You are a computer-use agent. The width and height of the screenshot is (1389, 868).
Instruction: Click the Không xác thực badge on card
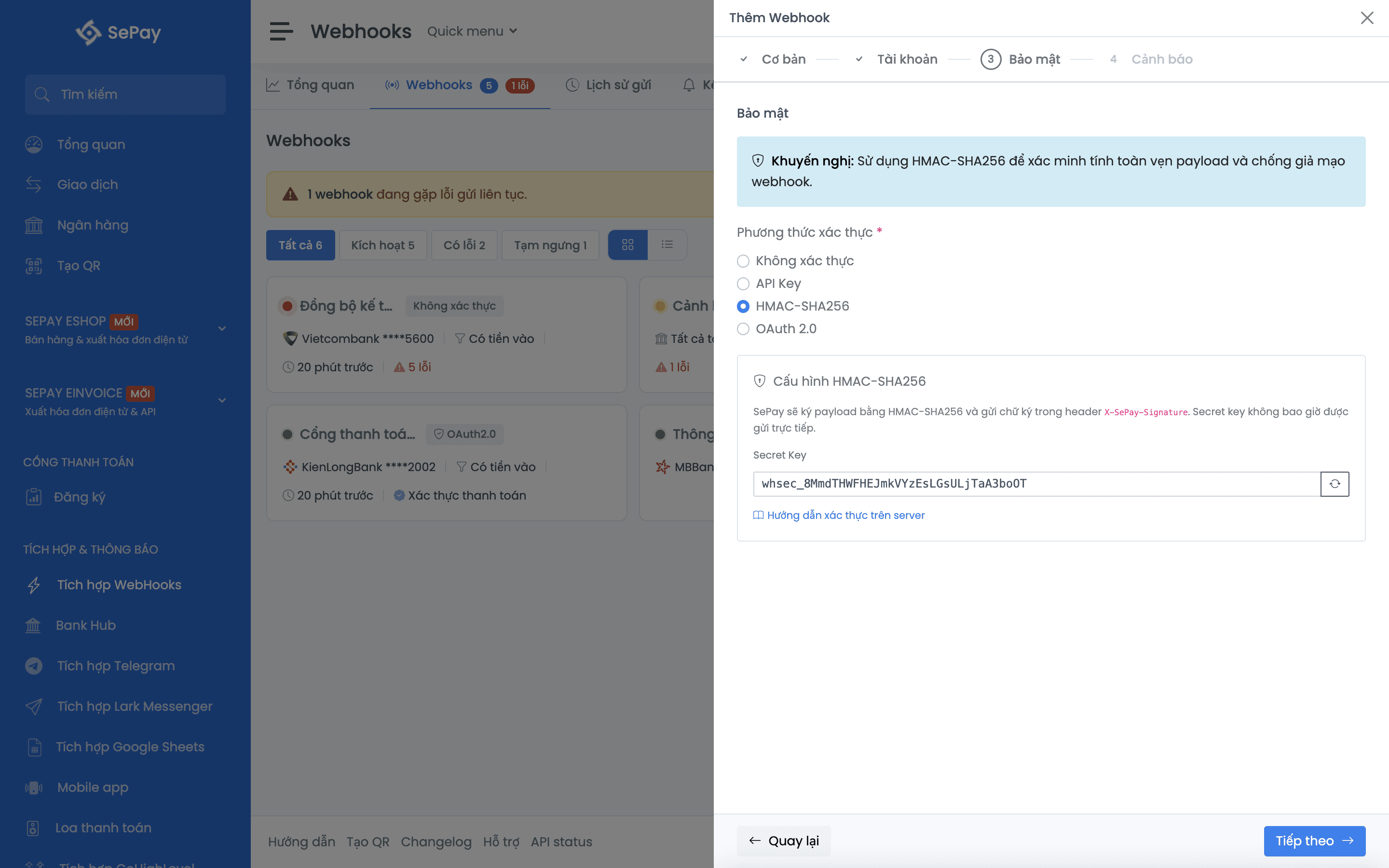coord(455,306)
